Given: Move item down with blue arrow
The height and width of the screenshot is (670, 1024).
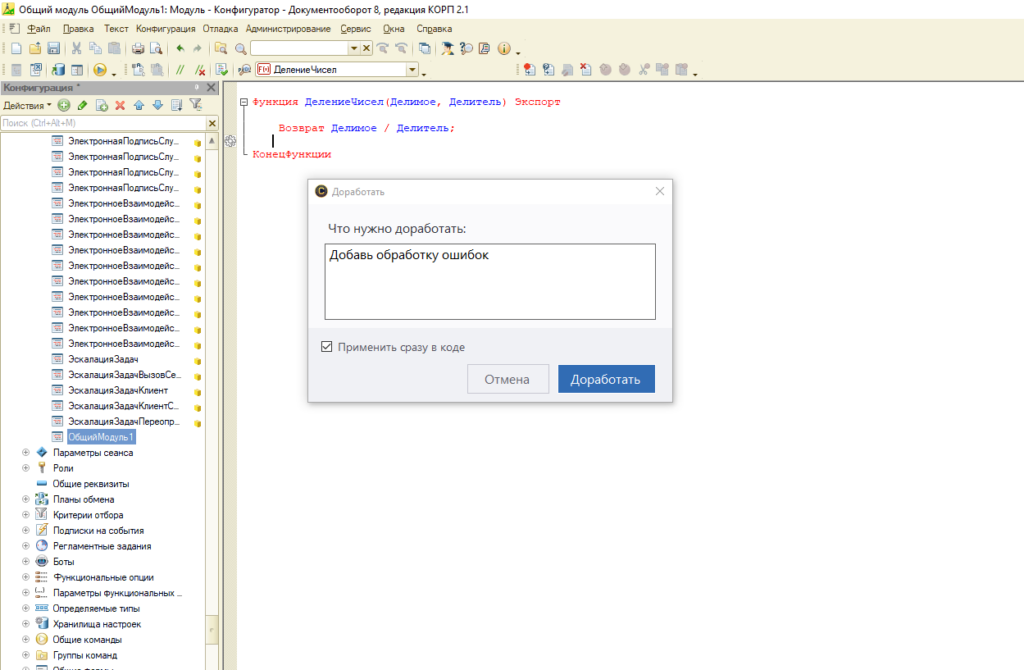Looking at the screenshot, I should (157, 105).
